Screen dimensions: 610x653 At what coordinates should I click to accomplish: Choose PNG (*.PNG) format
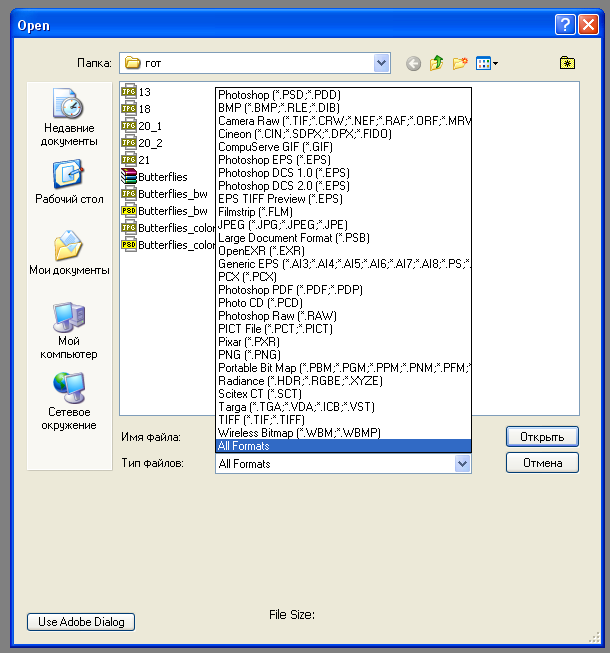point(344,355)
